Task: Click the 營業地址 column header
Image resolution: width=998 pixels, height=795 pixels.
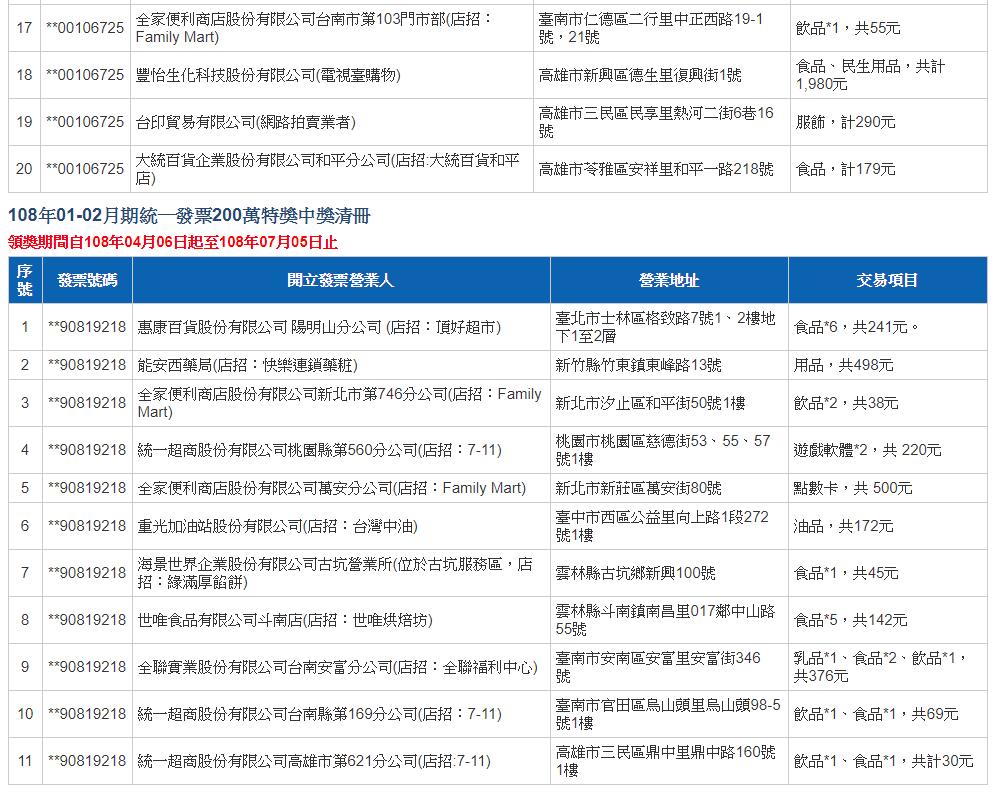Action: tap(669, 280)
